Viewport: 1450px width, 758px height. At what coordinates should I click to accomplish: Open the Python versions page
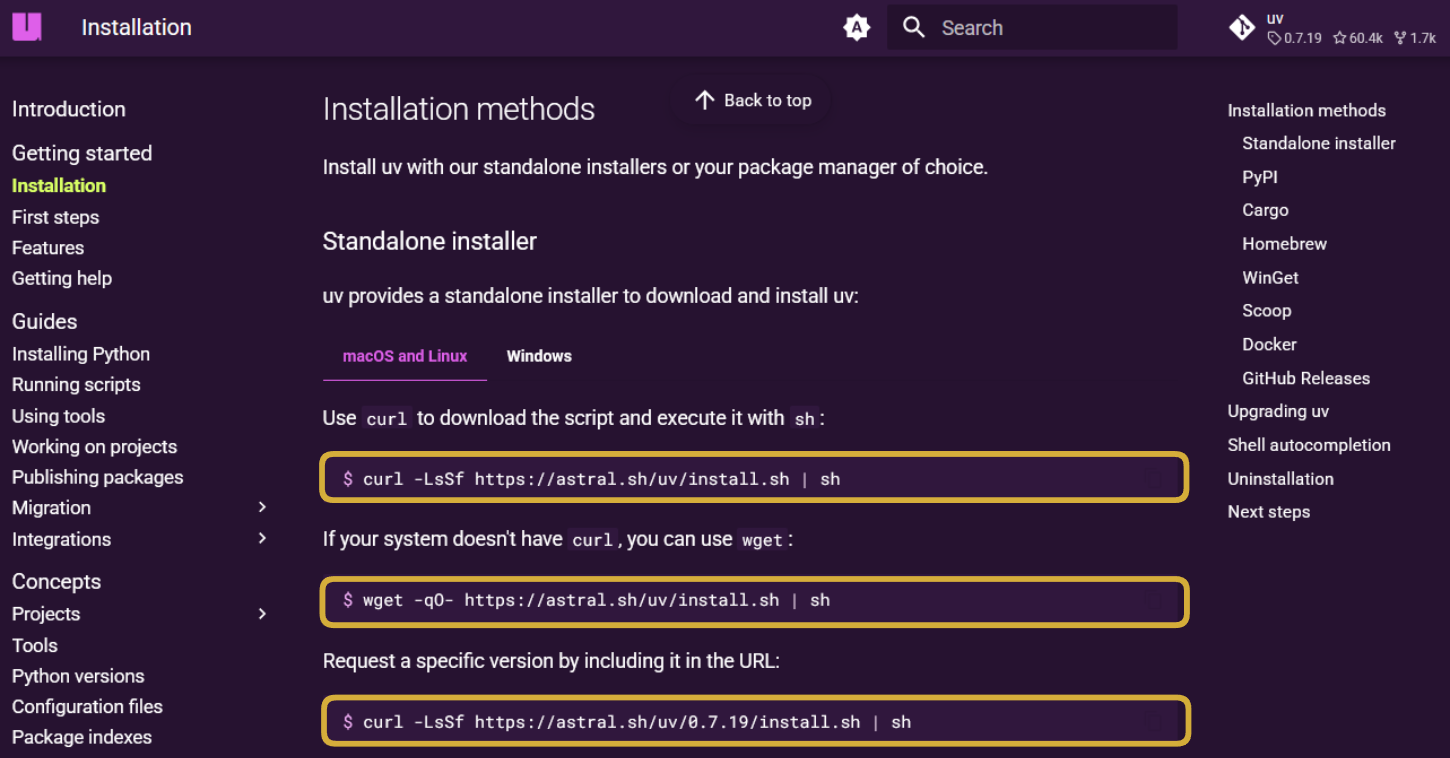78,676
